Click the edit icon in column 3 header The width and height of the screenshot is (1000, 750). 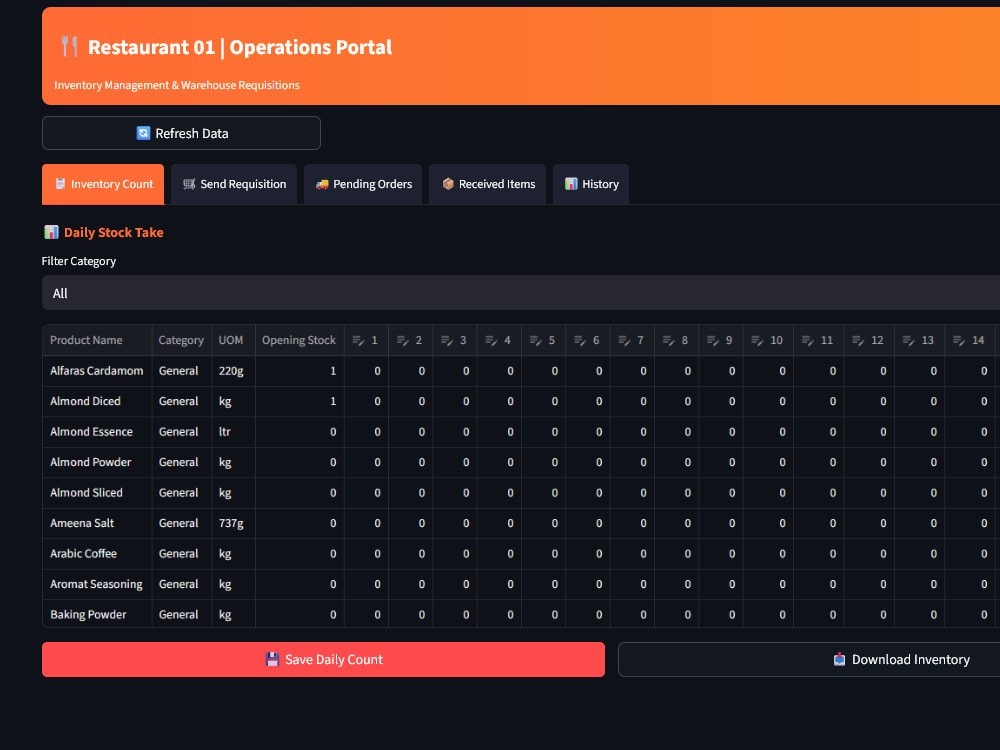click(447, 341)
